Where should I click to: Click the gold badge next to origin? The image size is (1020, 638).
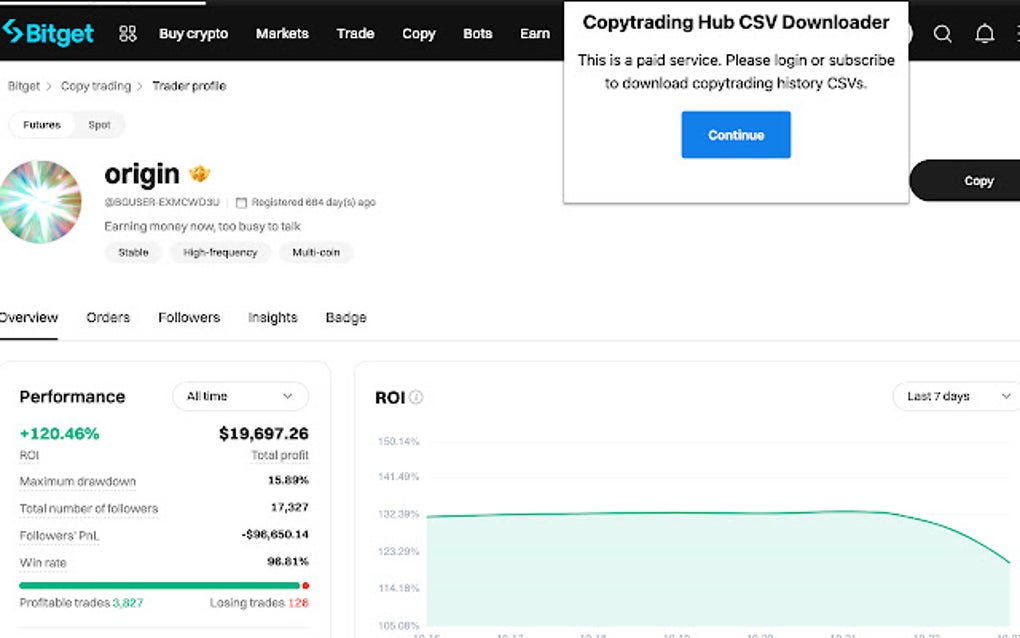coord(199,172)
